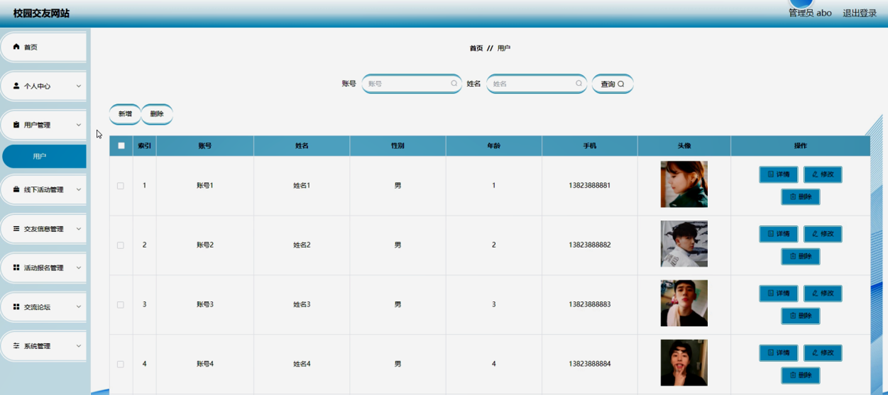Open the 交流论坛 menu label
888x395 pixels.
click(x=37, y=307)
